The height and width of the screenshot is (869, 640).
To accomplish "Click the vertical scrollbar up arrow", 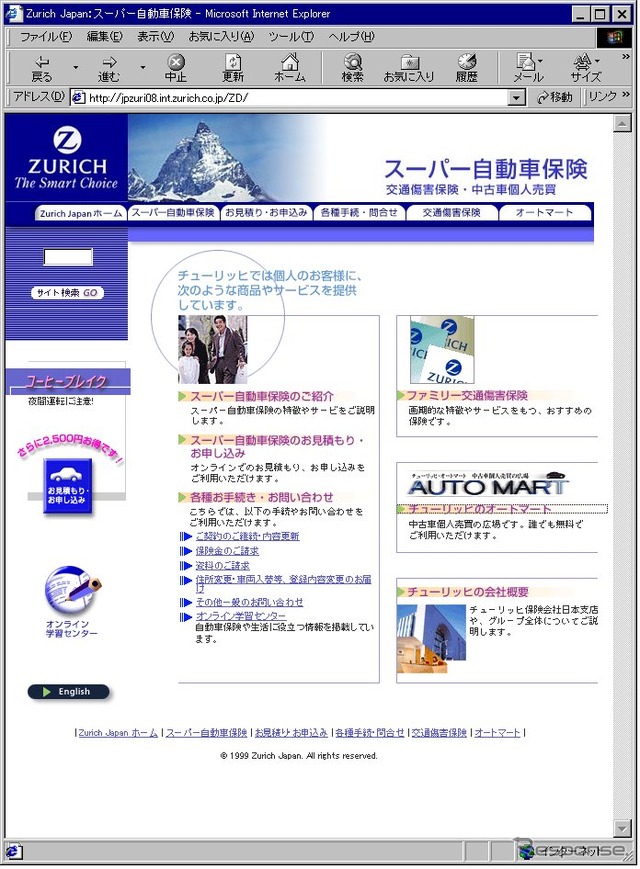I will coord(622,123).
